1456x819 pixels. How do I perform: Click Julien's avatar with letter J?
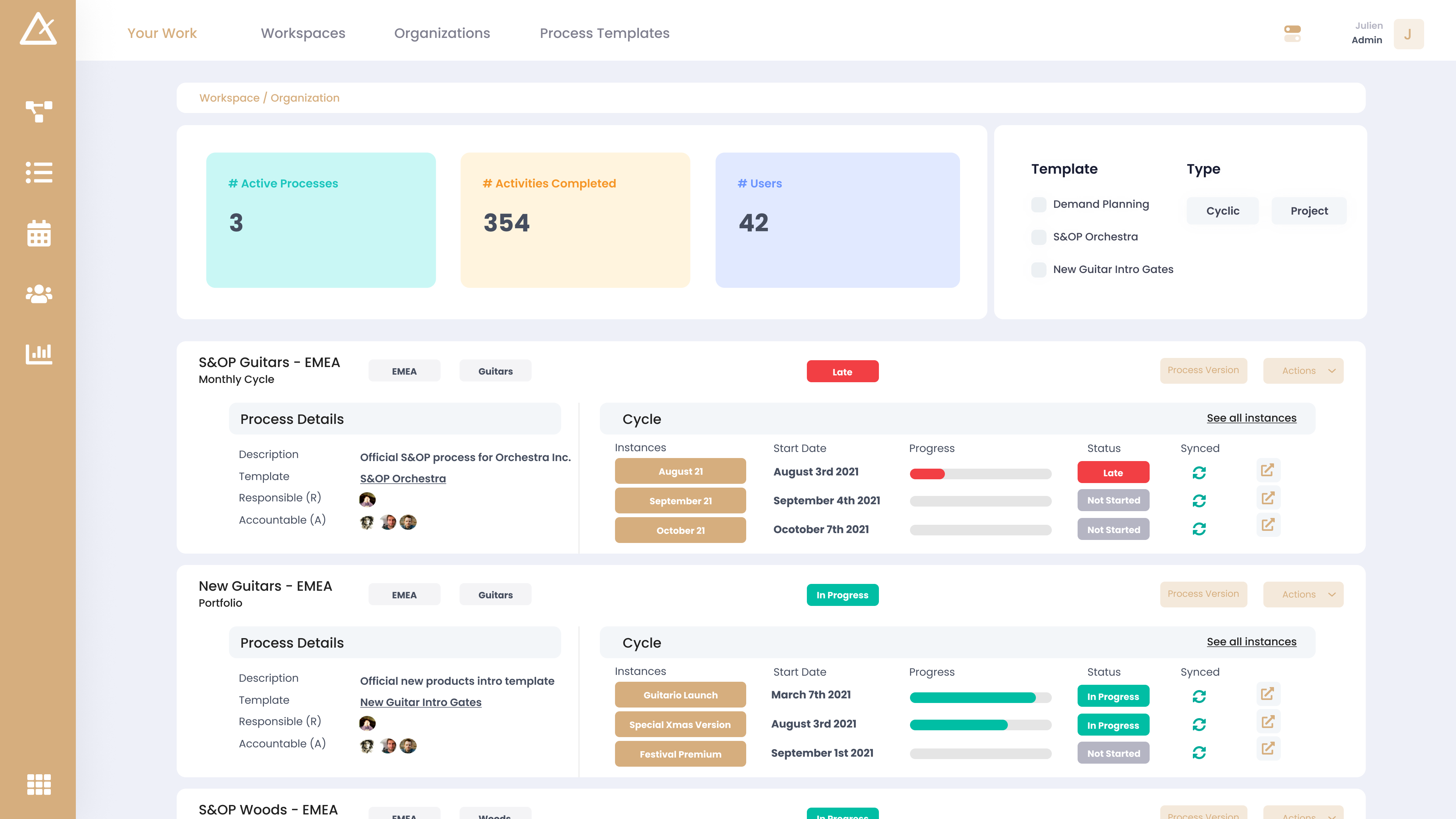tap(1409, 34)
